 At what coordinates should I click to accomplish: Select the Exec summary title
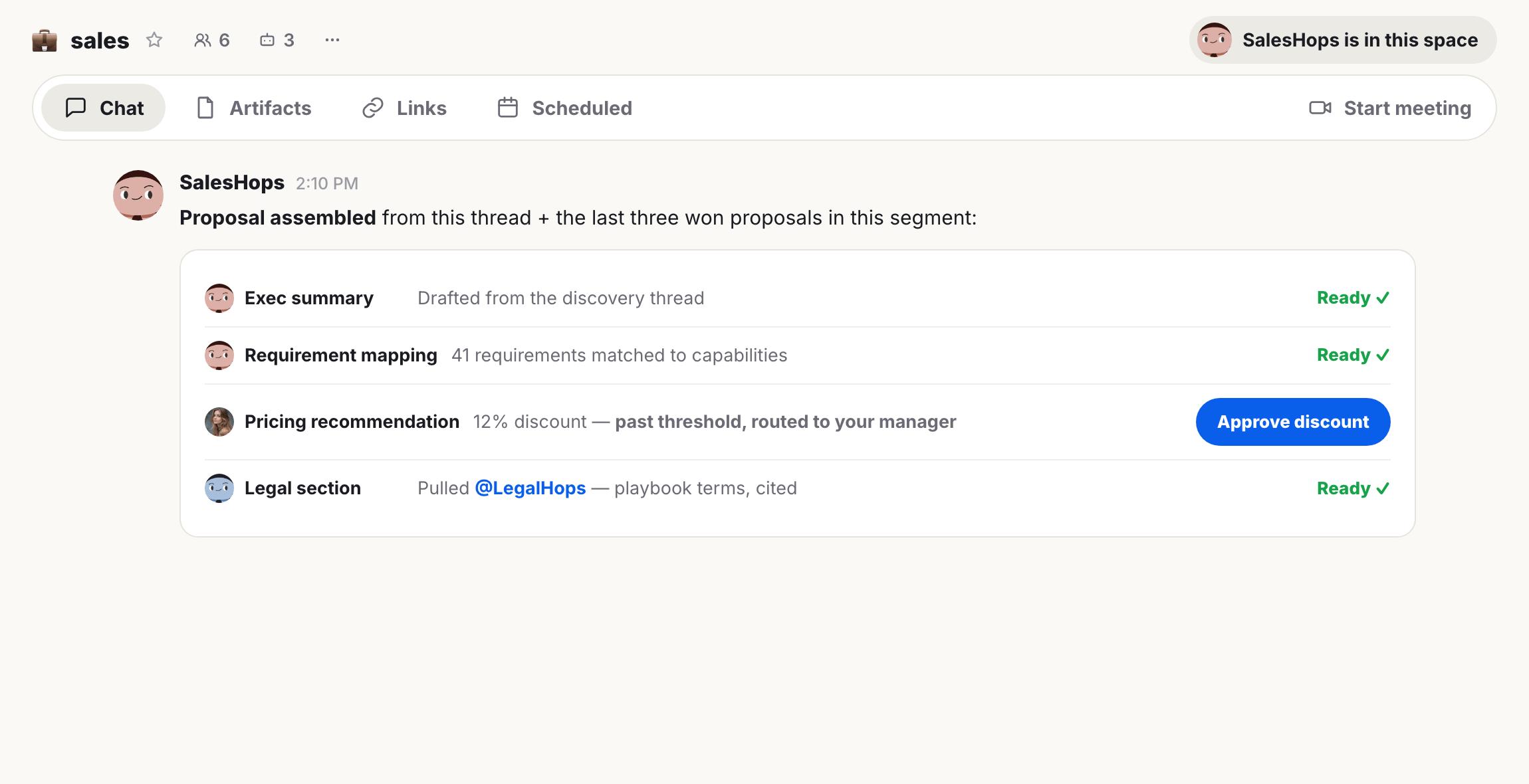309,298
